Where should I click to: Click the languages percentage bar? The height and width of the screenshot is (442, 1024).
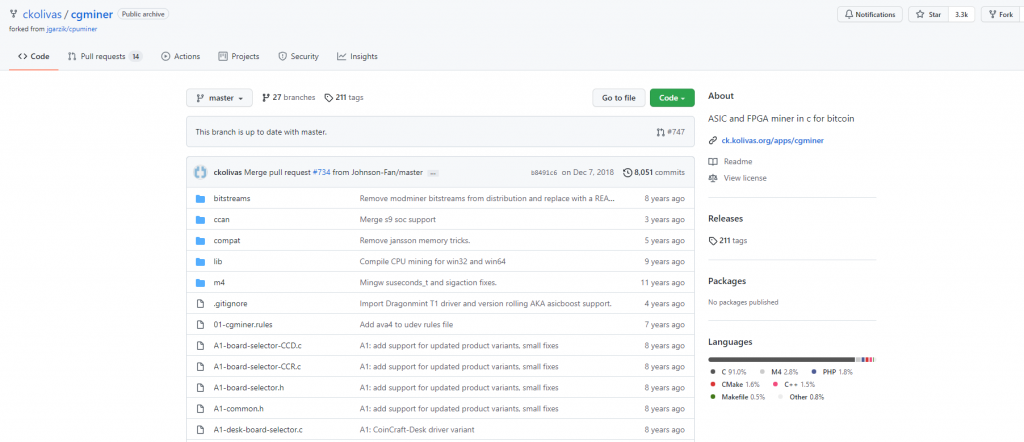(x=792, y=359)
